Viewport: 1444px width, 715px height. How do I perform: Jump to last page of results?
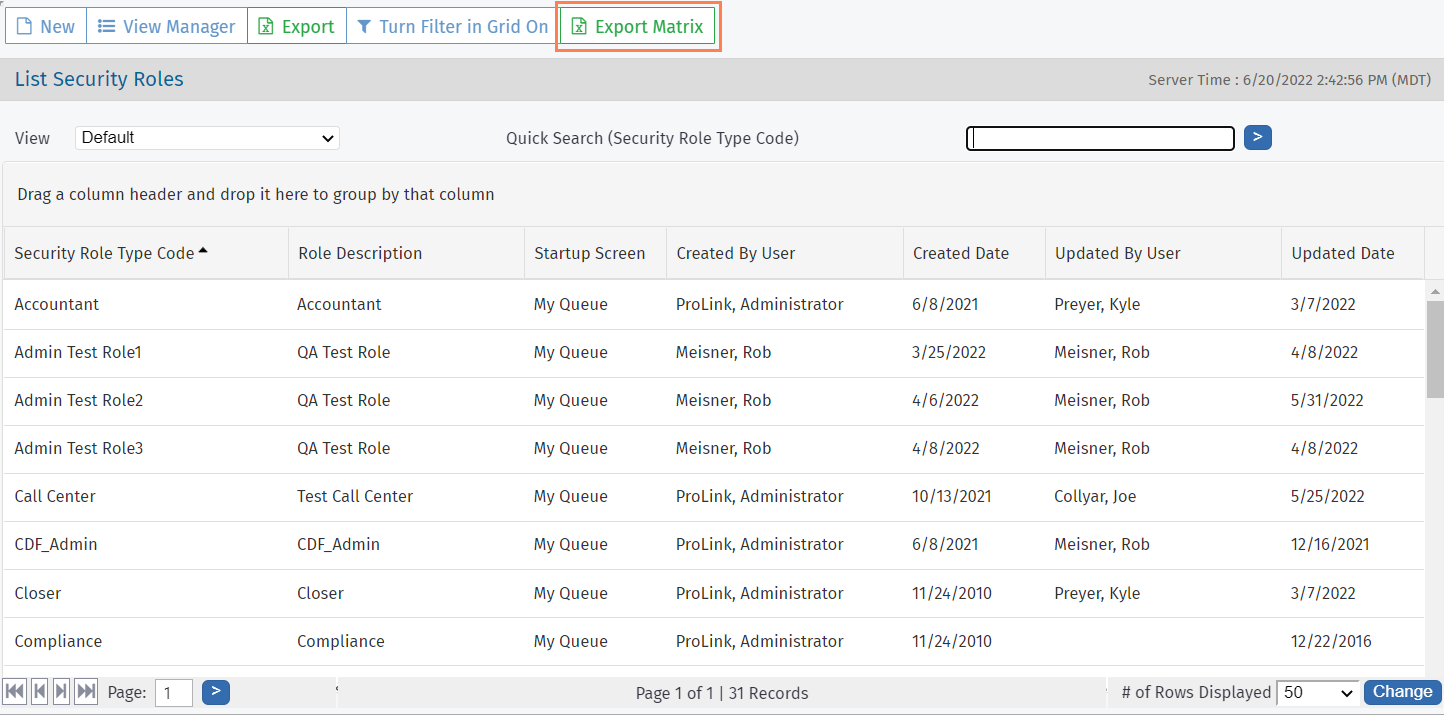coord(86,691)
